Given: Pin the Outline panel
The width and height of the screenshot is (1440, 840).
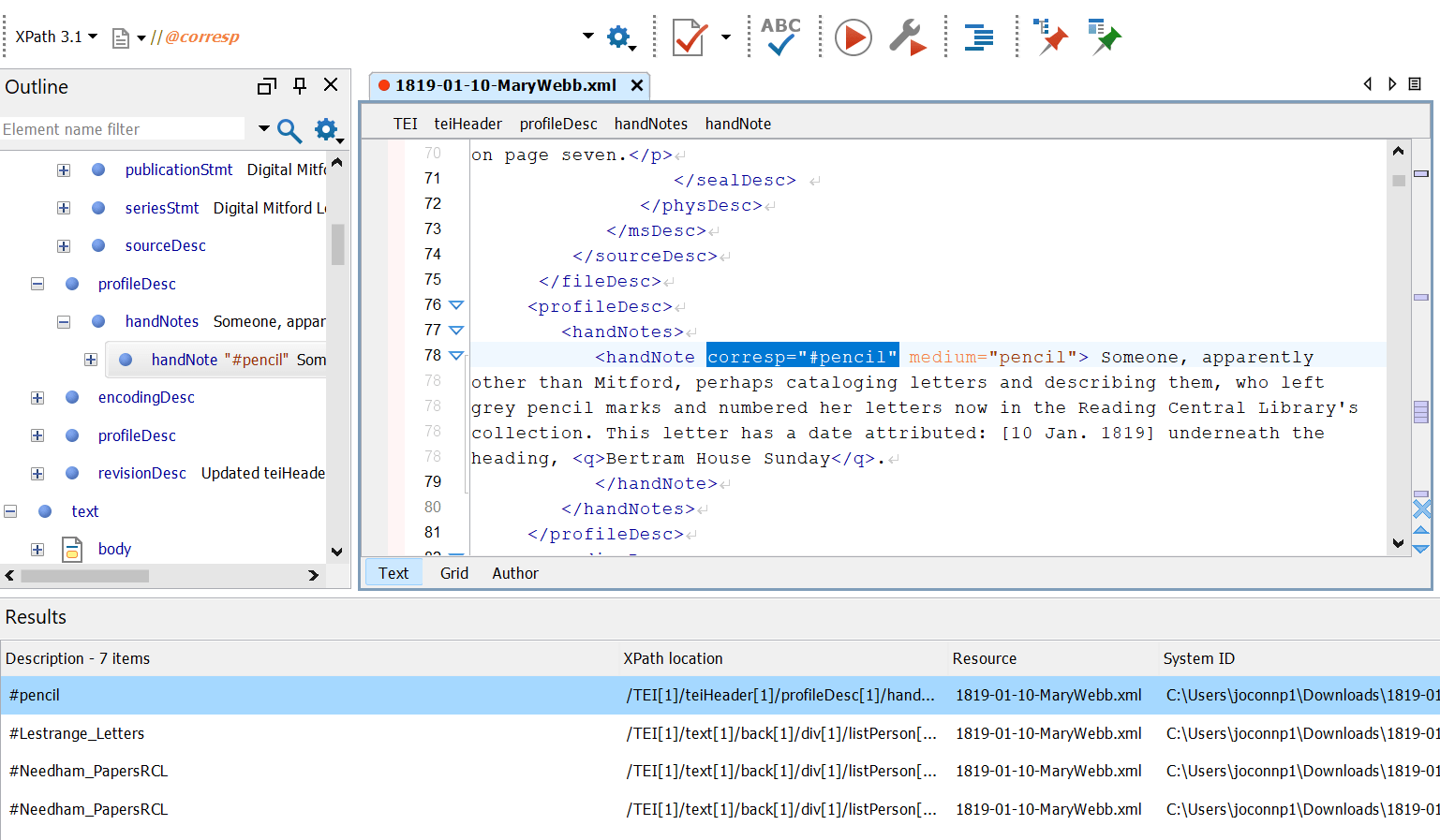Looking at the screenshot, I should pyautogui.click(x=300, y=85).
